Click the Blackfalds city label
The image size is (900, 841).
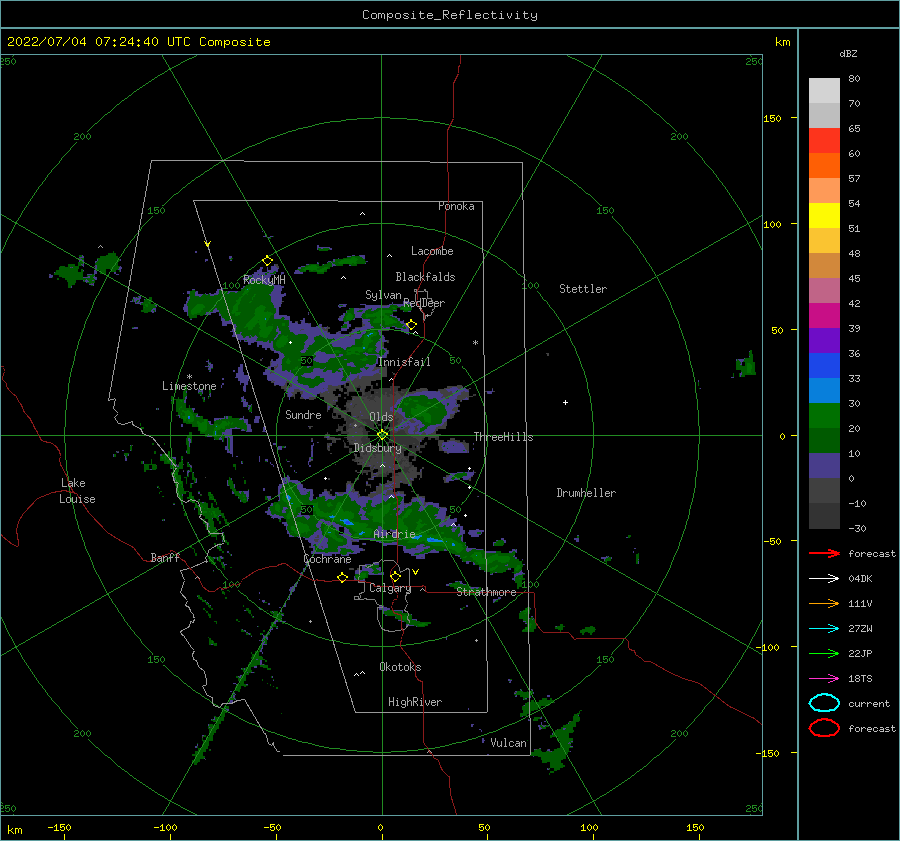coord(425,277)
